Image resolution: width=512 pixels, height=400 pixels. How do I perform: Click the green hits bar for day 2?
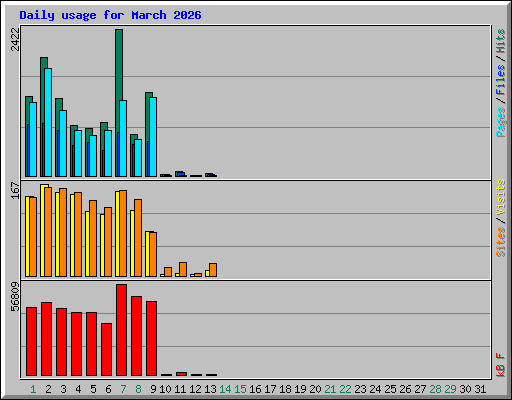pyautogui.click(x=44, y=63)
